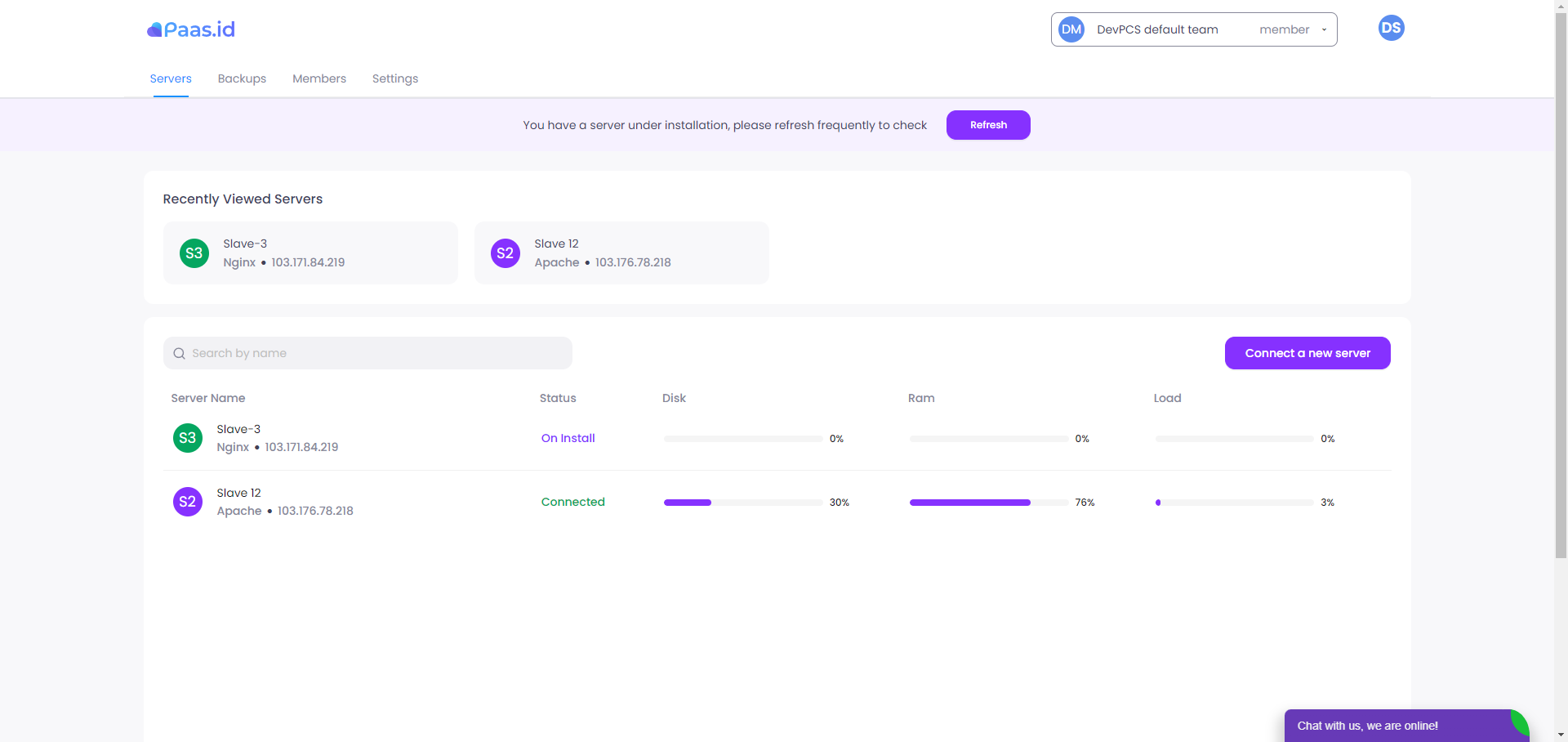This screenshot has width=1568, height=742.
Task: Click IP 103.171.84.219 in table row
Action: click(x=301, y=447)
